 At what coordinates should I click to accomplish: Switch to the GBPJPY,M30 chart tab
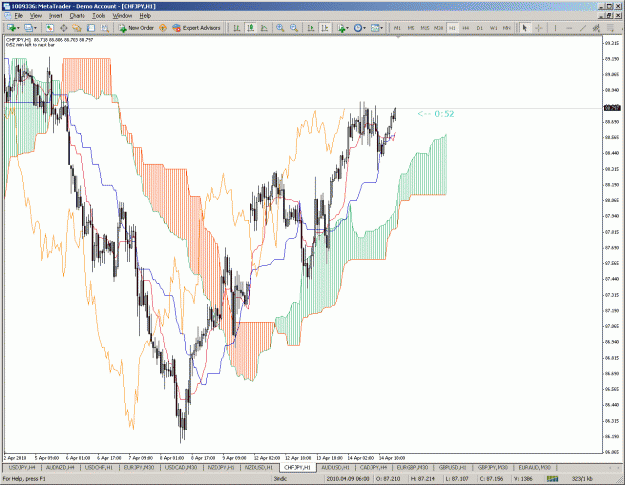click(493, 467)
